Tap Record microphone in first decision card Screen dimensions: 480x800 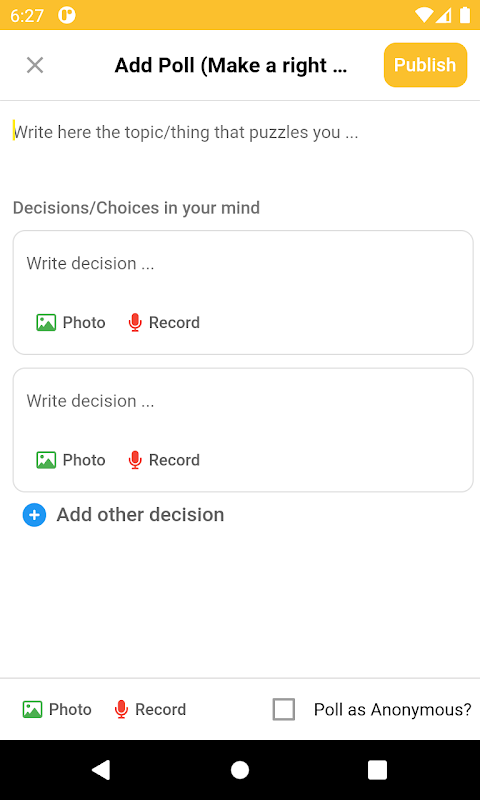point(135,322)
